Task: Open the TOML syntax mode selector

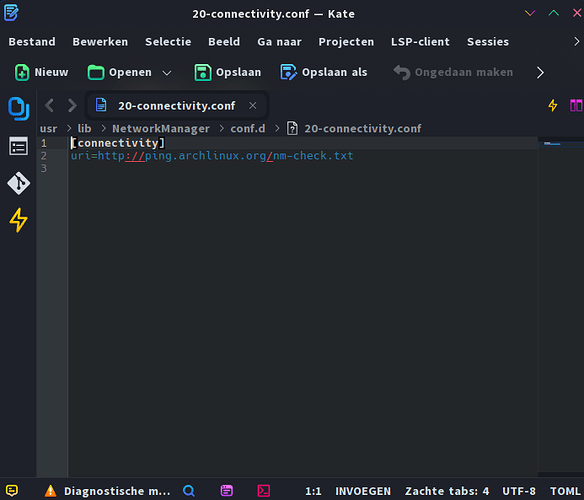Action: click(x=566, y=491)
